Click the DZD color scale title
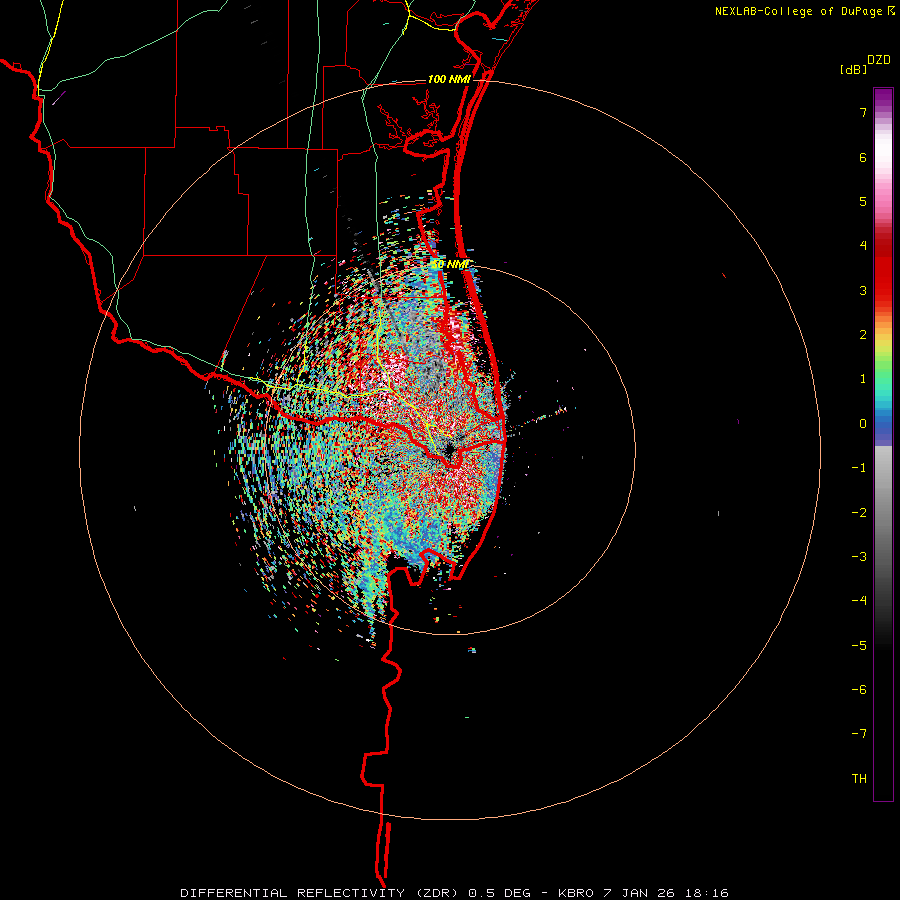 [879, 60]
